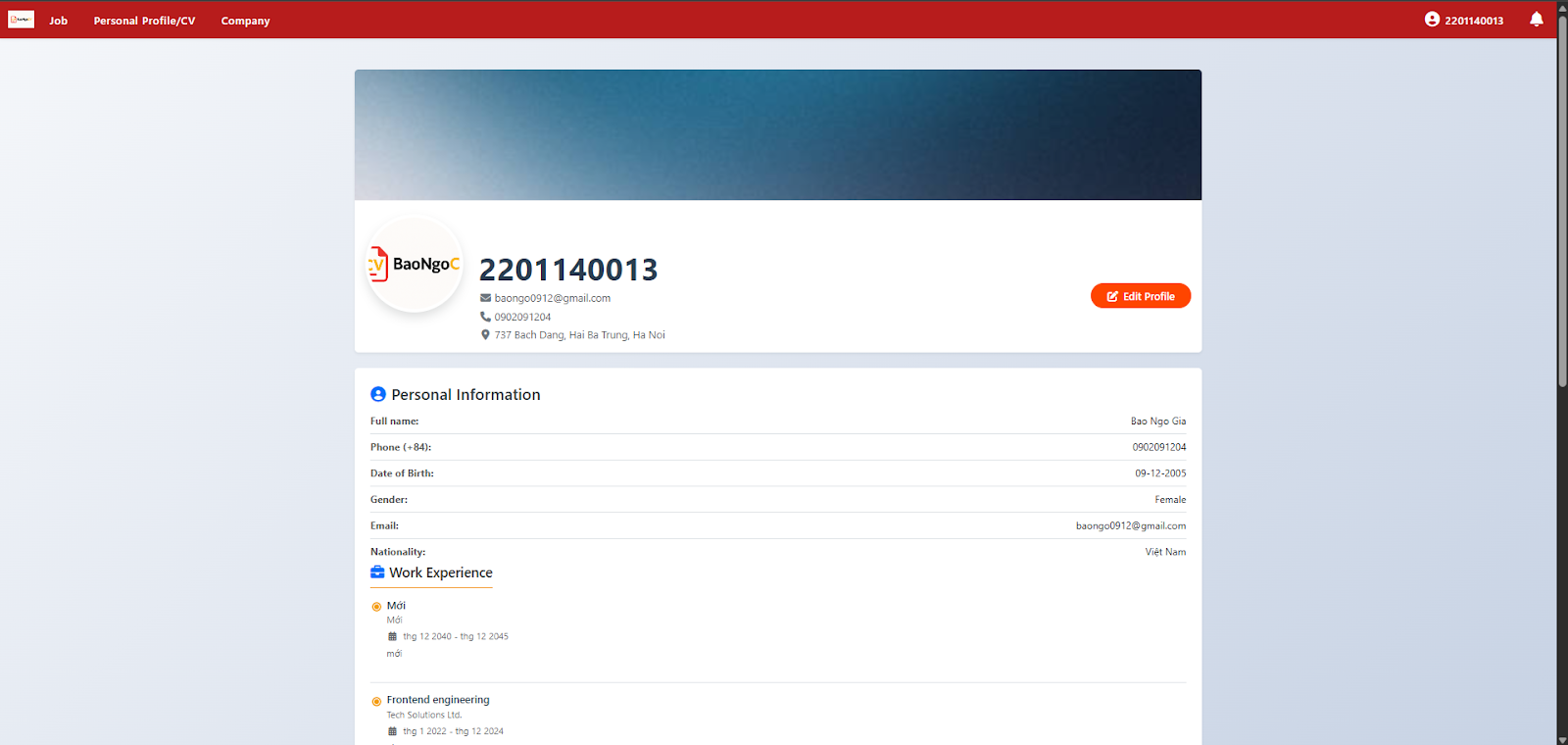1568x745 pixels.
Task: Click the site logo in the navbar
Action: pyautogui.click(x=21, y=20)
